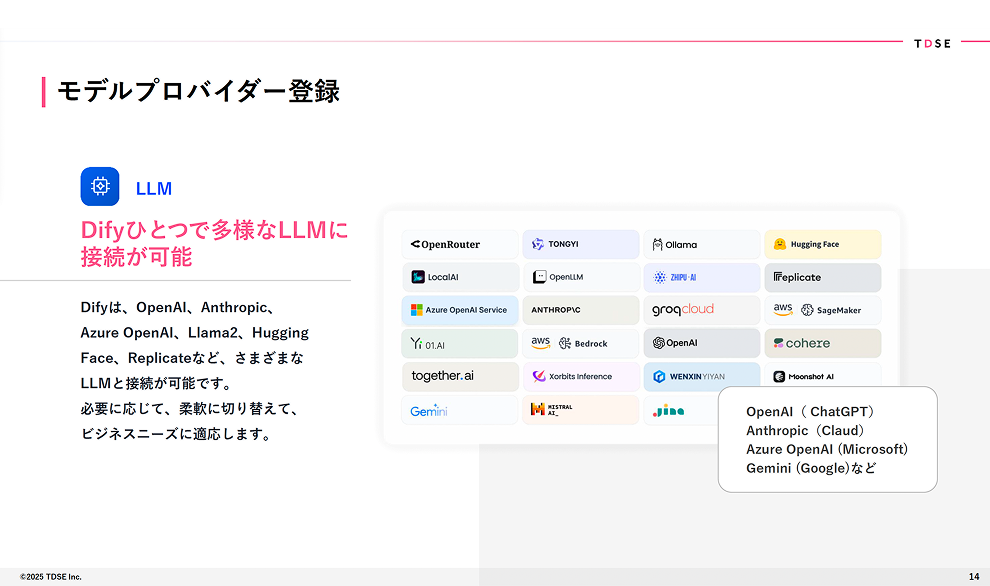The width and height of the screenshot is (990, 586).
Task: Select the AWS Bedrock provider card
Action: tap(580, 343)
